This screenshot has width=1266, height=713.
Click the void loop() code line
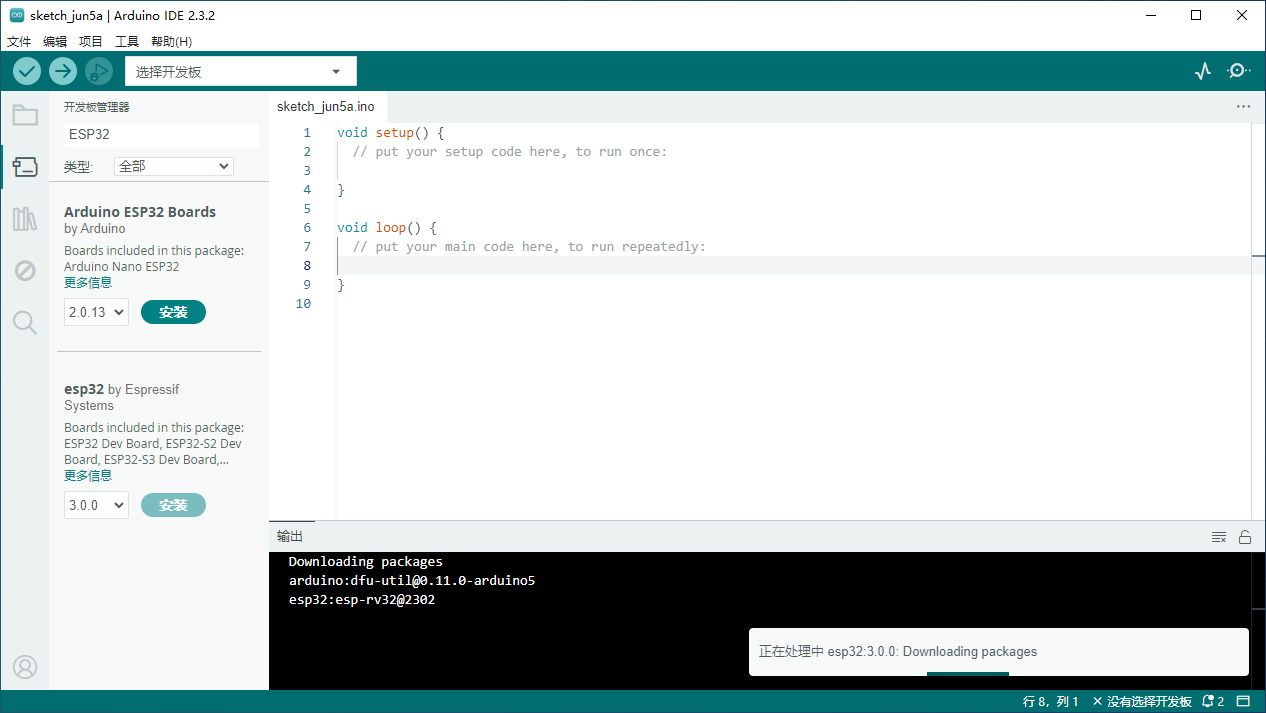pyautogui.click(x=387, y=228)
